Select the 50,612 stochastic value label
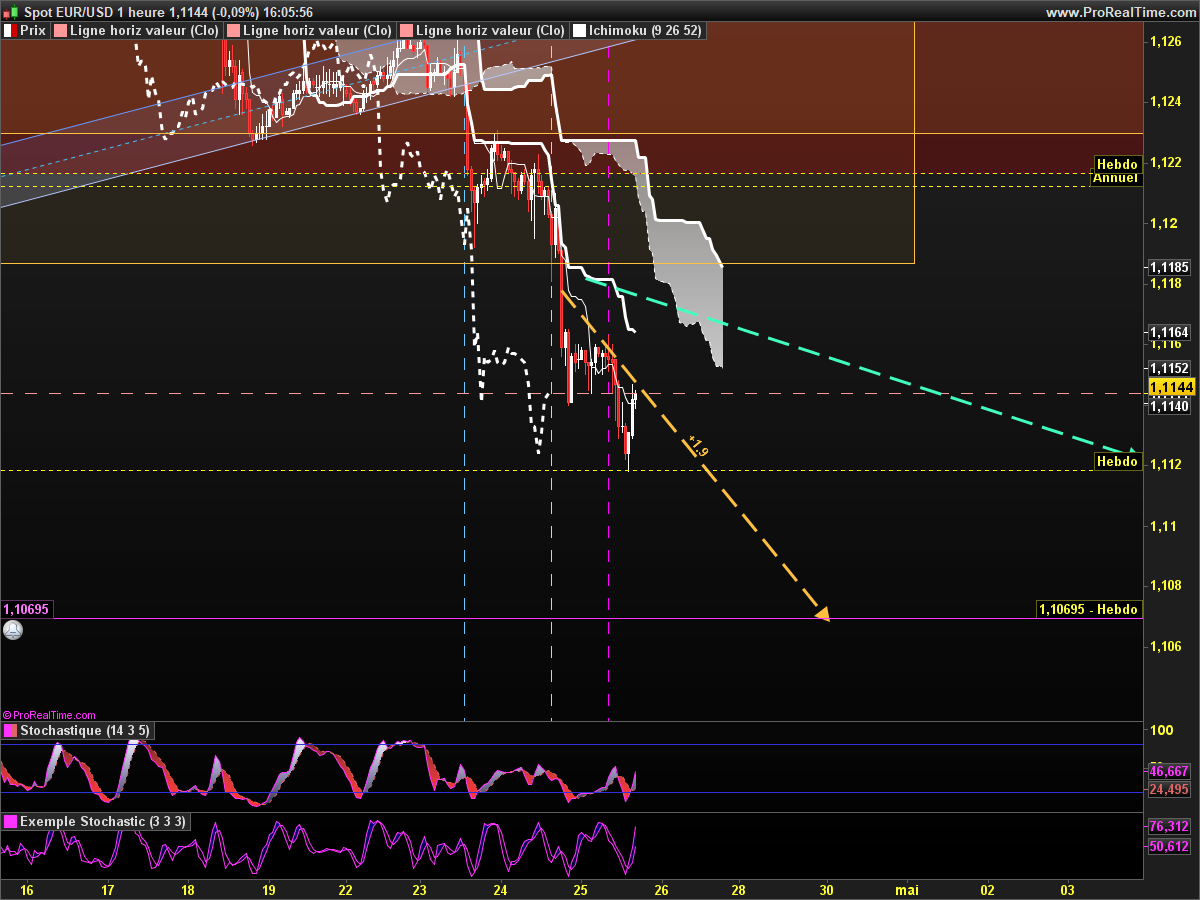1200x900 pixels. tap(1169, 846)
